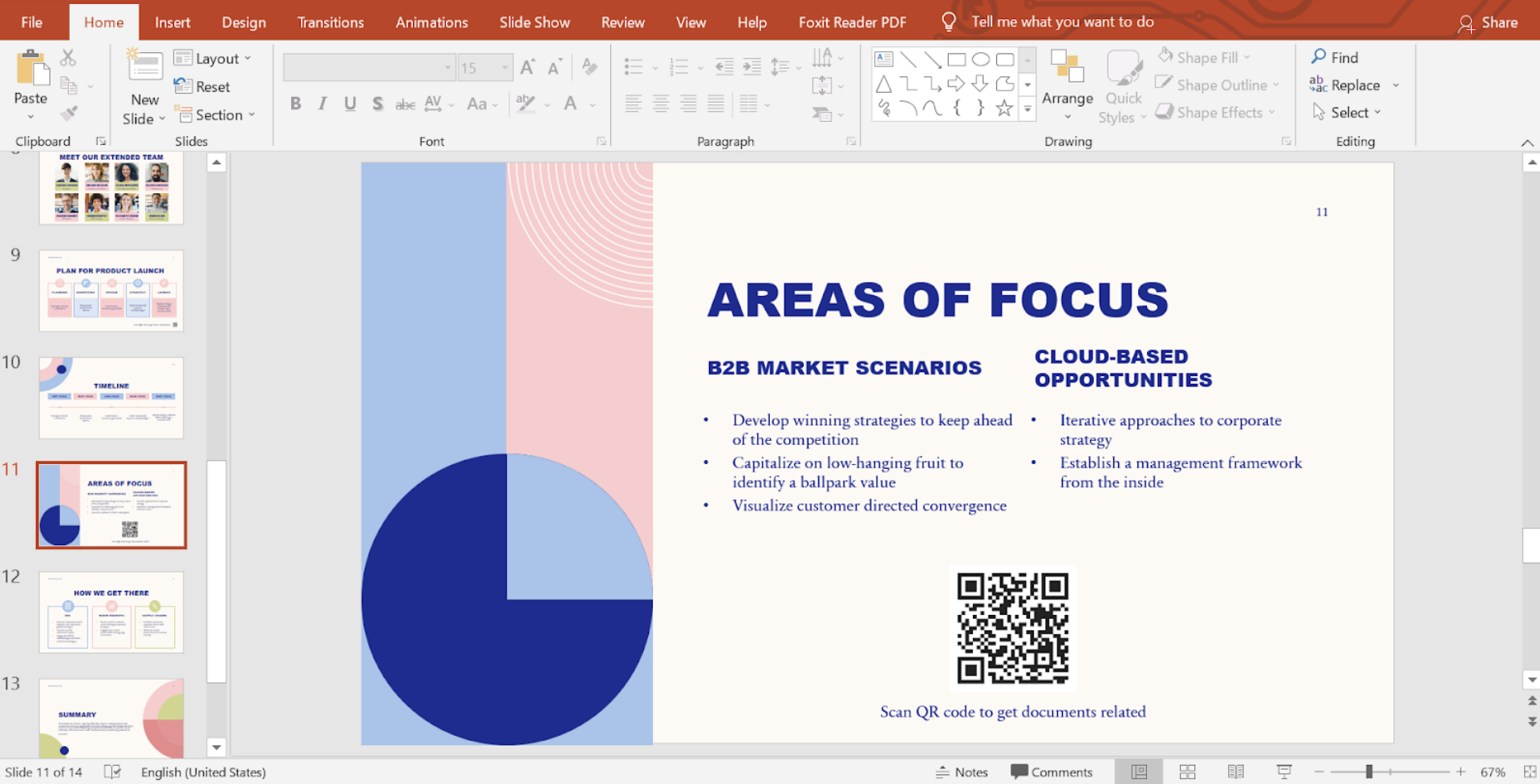Switch to the Design tab

tap(244, 22)
